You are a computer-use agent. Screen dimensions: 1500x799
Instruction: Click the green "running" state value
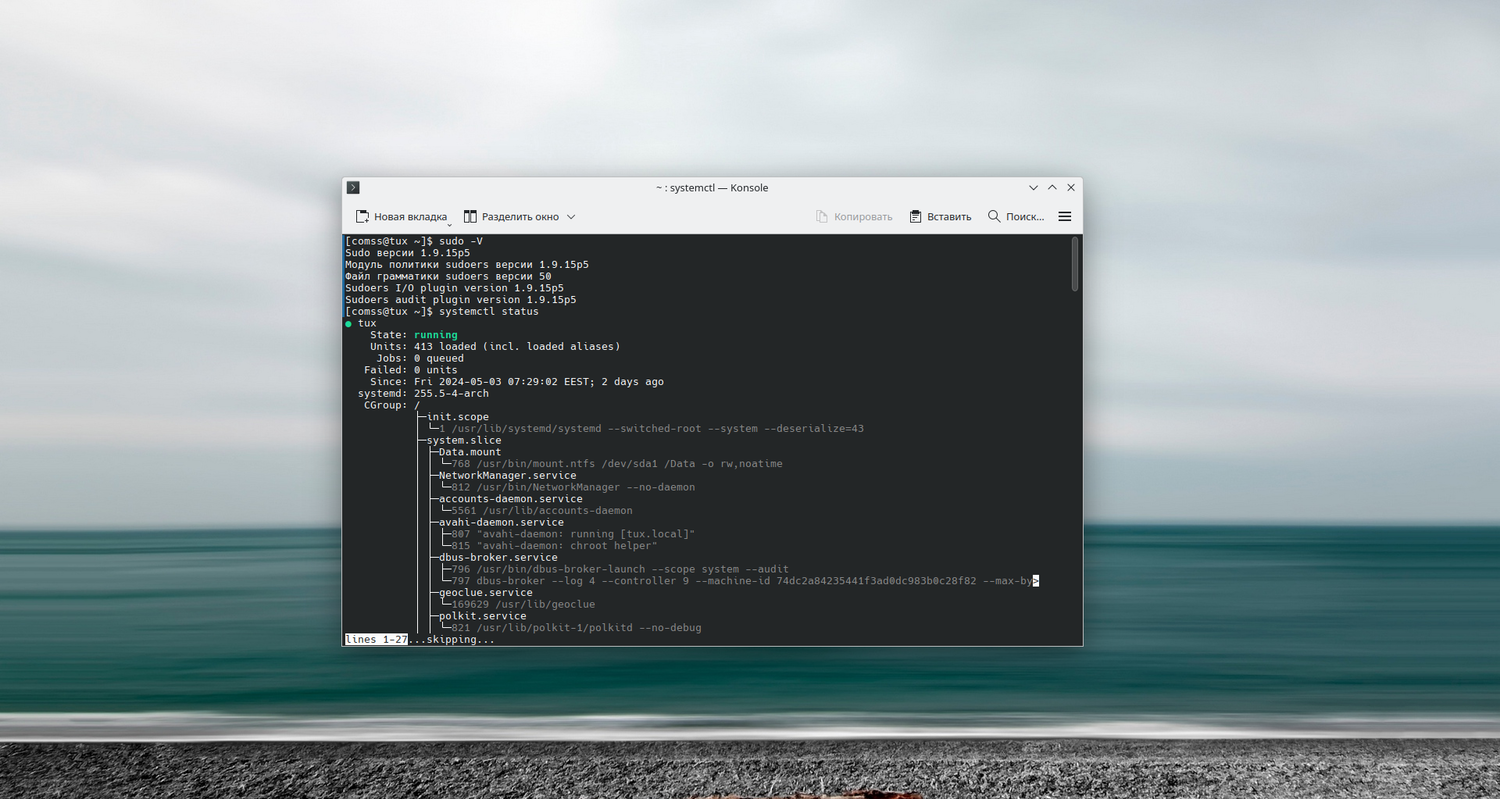(x=436, y=335)
